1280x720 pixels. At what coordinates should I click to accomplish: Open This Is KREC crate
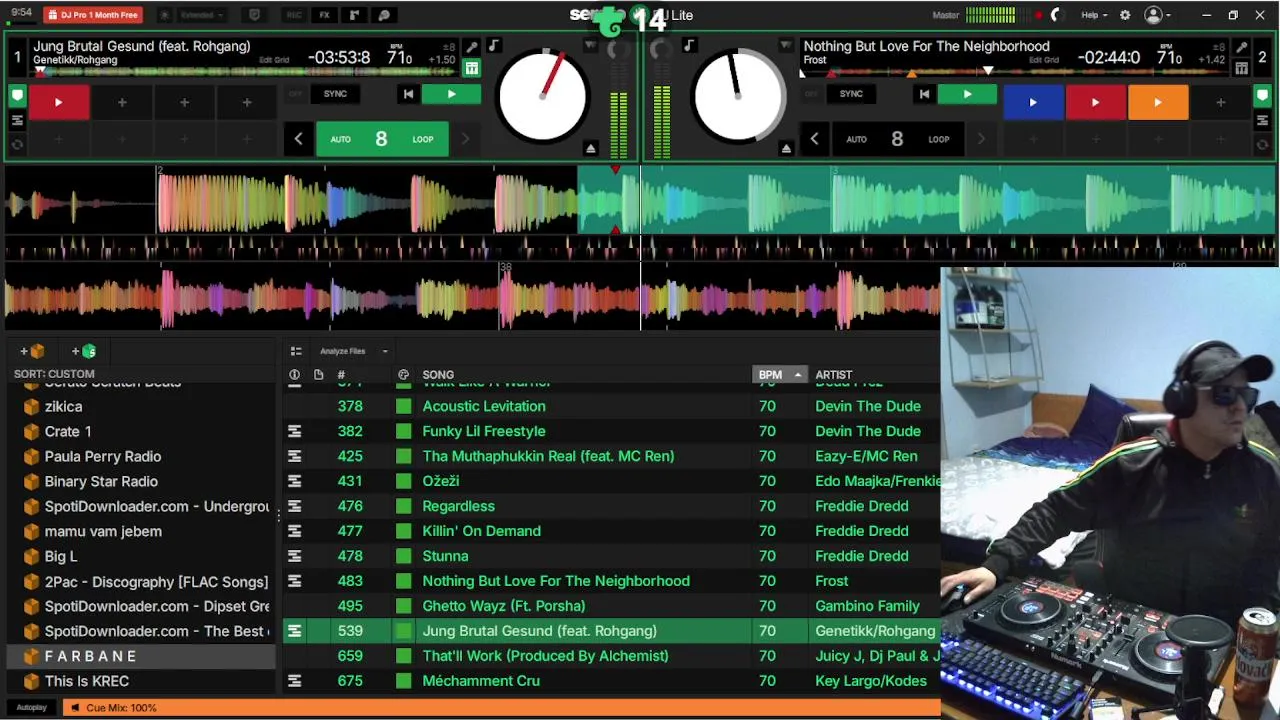86,681
